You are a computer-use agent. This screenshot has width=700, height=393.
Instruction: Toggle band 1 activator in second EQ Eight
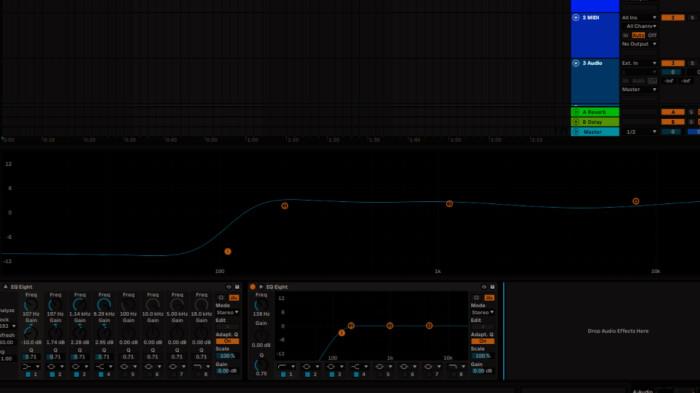(x=284, y=374)
